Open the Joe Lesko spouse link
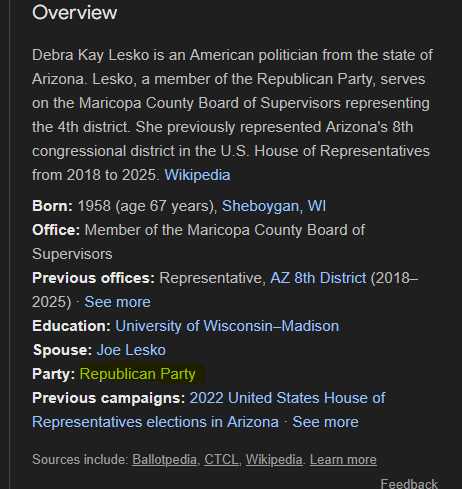The width and height of the screenshot is (462, 489). (x=131, y=350)
